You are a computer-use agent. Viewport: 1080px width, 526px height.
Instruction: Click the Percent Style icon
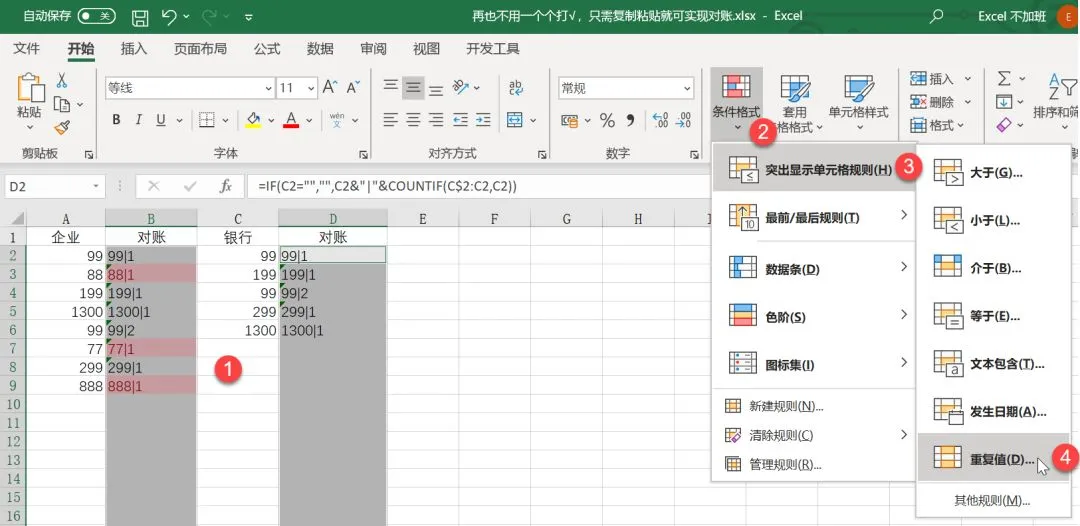tap(607, 120)
